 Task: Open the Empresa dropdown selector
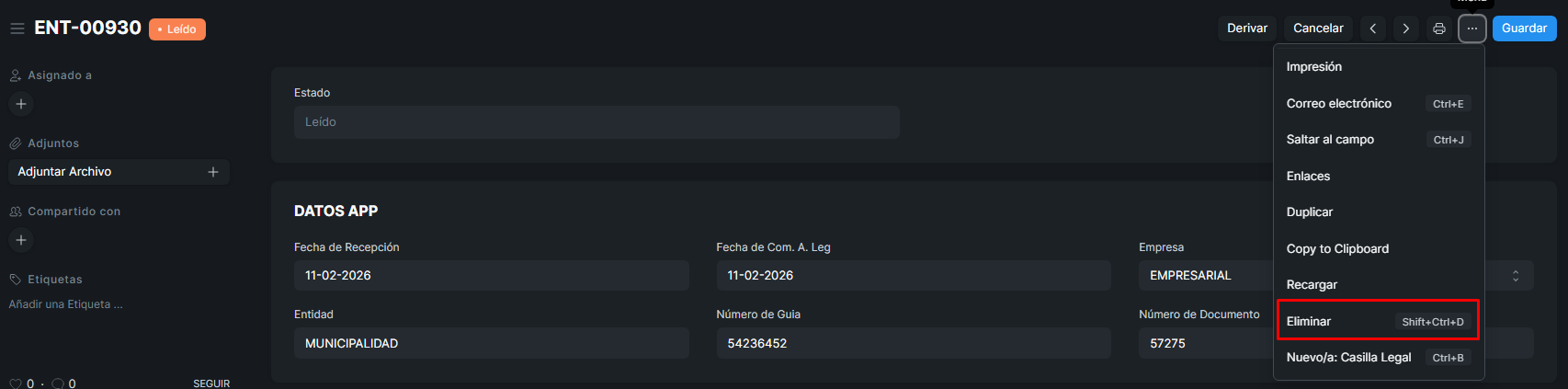click(x=1515, y=276)
